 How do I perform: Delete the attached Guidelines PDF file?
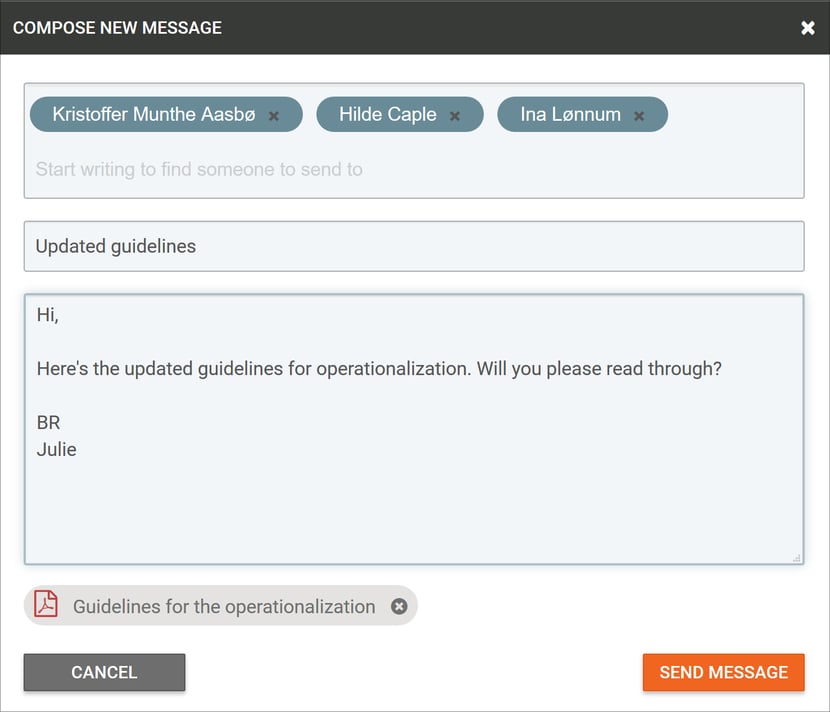[399, 606]
